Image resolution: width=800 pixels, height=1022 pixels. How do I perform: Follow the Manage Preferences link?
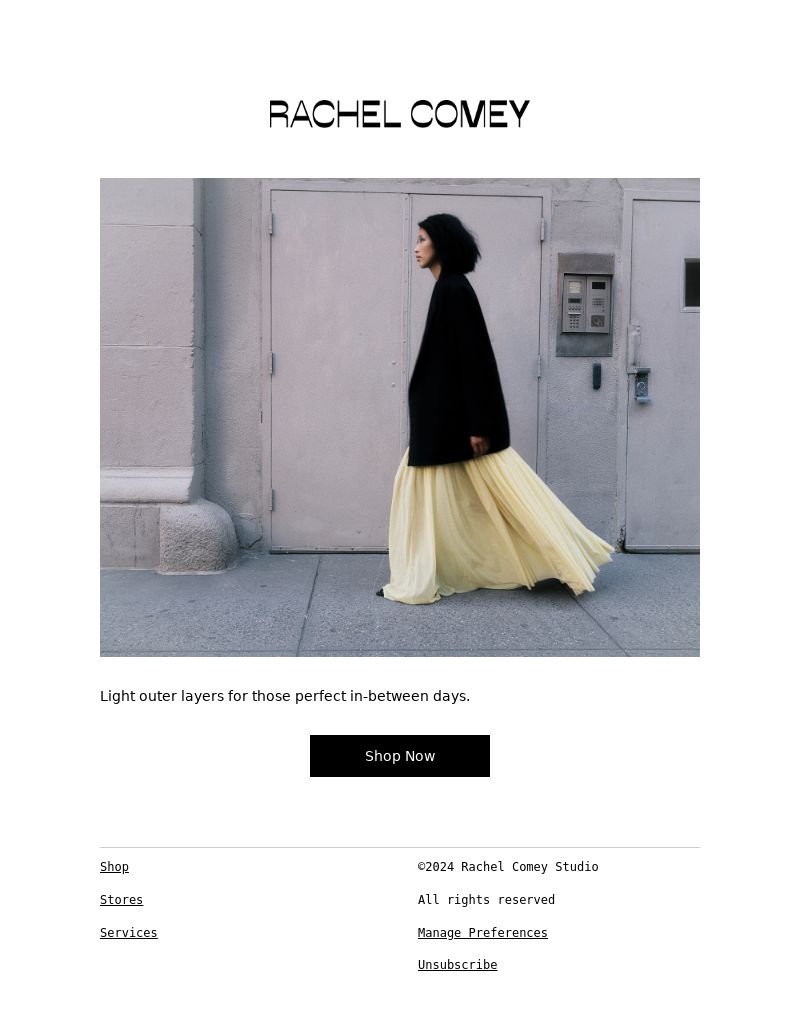point(482,933)
